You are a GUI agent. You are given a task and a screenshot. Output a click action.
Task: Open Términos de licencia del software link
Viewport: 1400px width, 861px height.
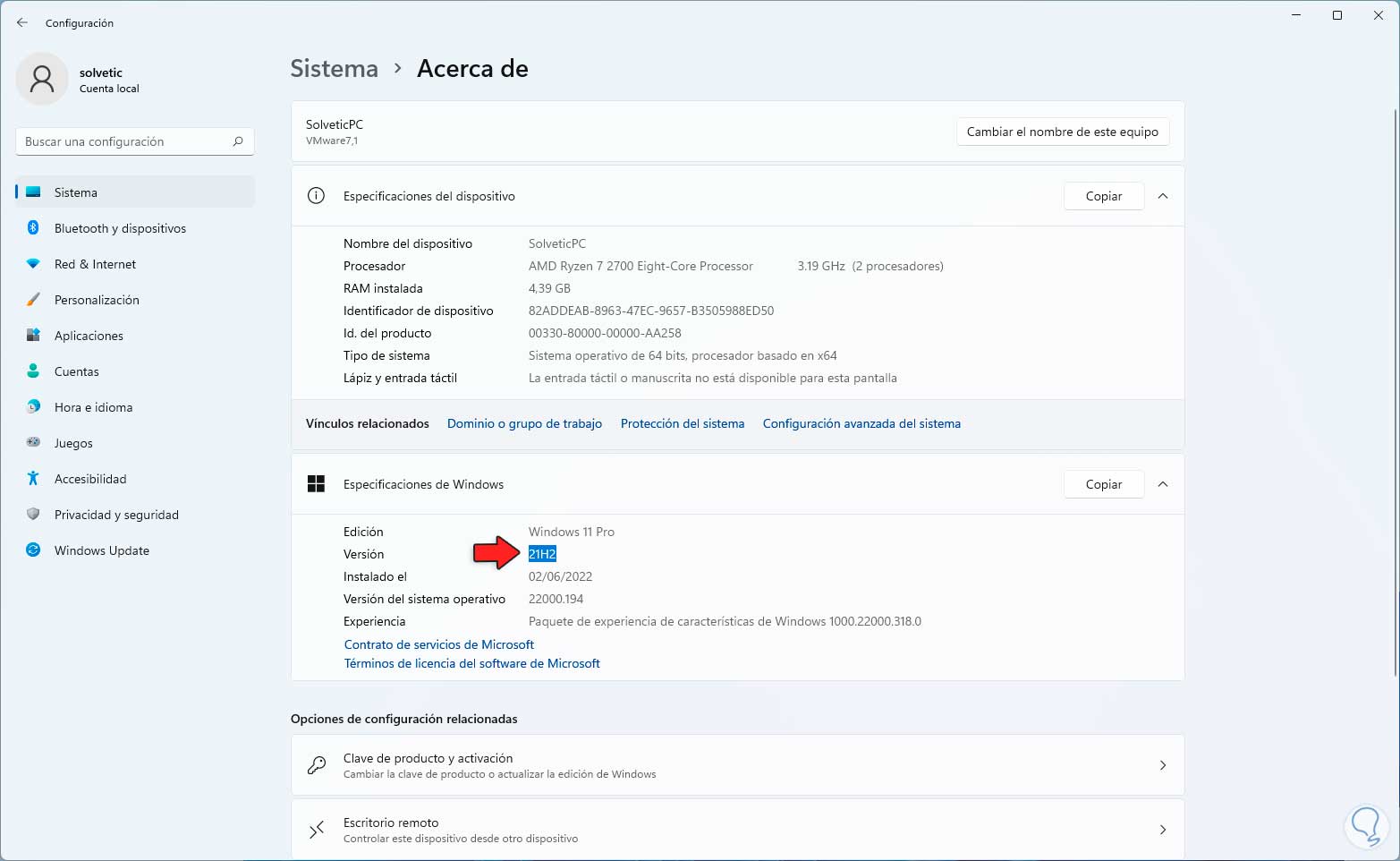coord(472,663)
